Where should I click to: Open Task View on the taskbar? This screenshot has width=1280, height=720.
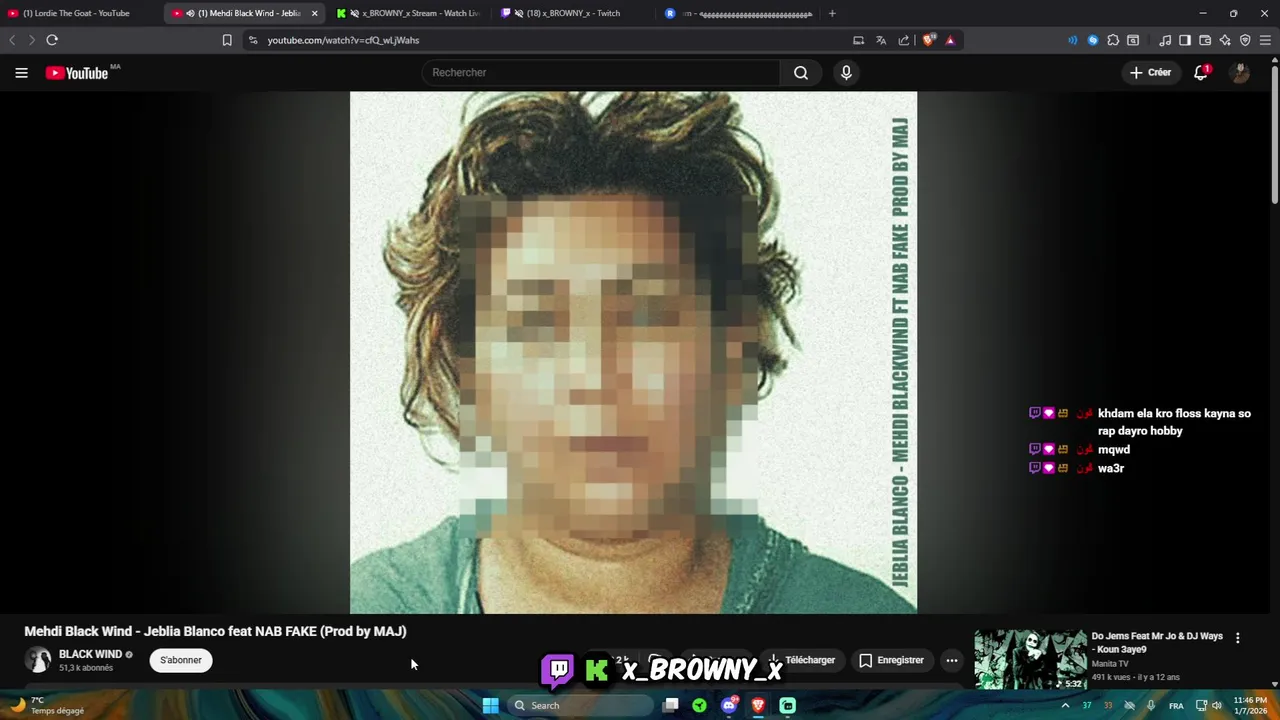point(671,705)
